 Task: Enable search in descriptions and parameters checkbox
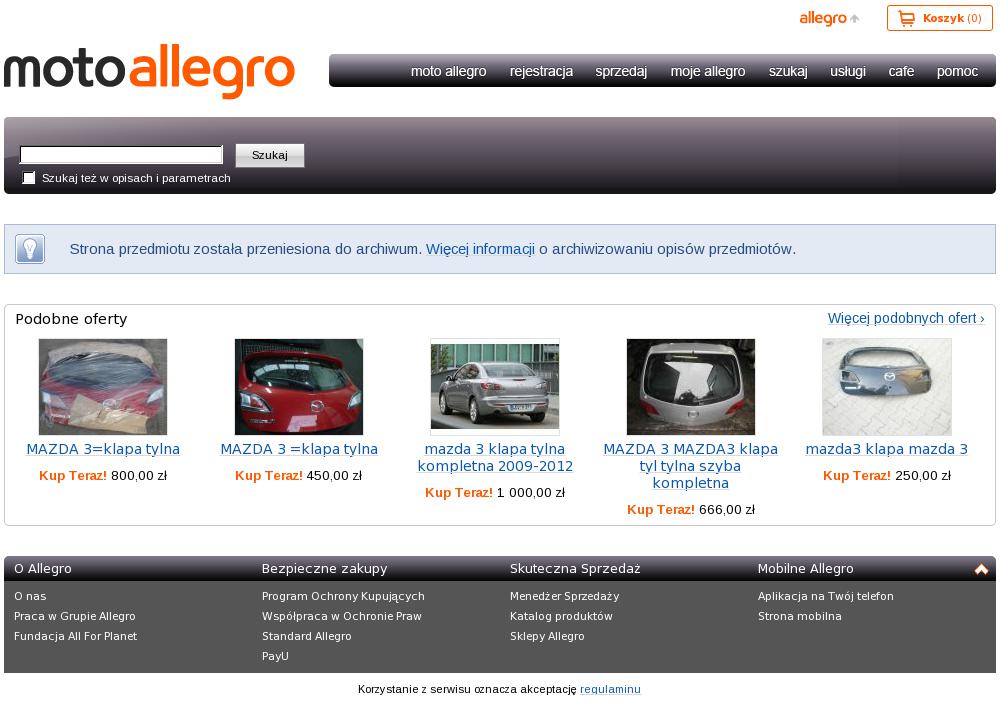[x=29, y=178]
